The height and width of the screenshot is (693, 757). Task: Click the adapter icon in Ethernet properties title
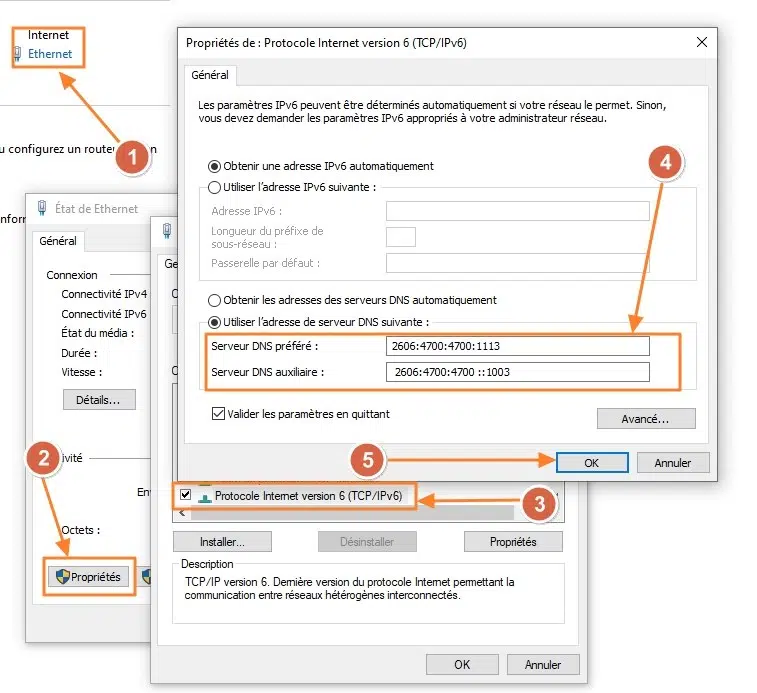pos(167,231)
